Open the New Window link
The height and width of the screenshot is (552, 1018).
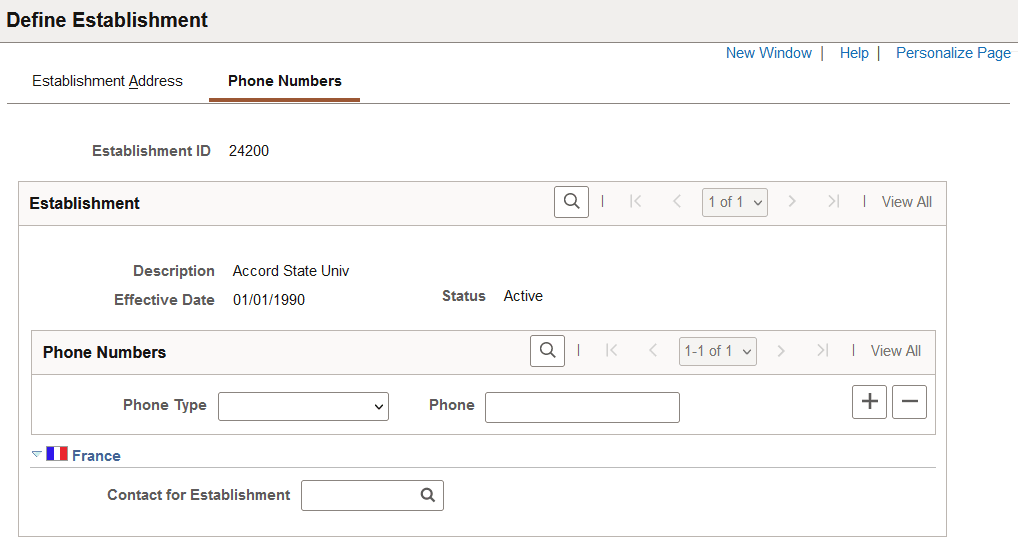coord(768,53)
